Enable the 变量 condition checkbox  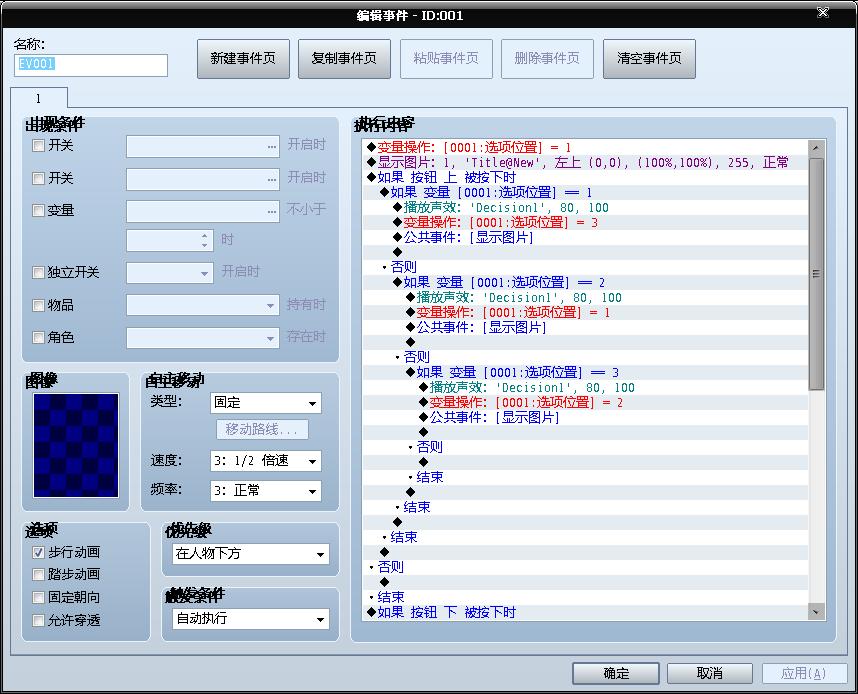pyautogui.click(x=38, y=211)
